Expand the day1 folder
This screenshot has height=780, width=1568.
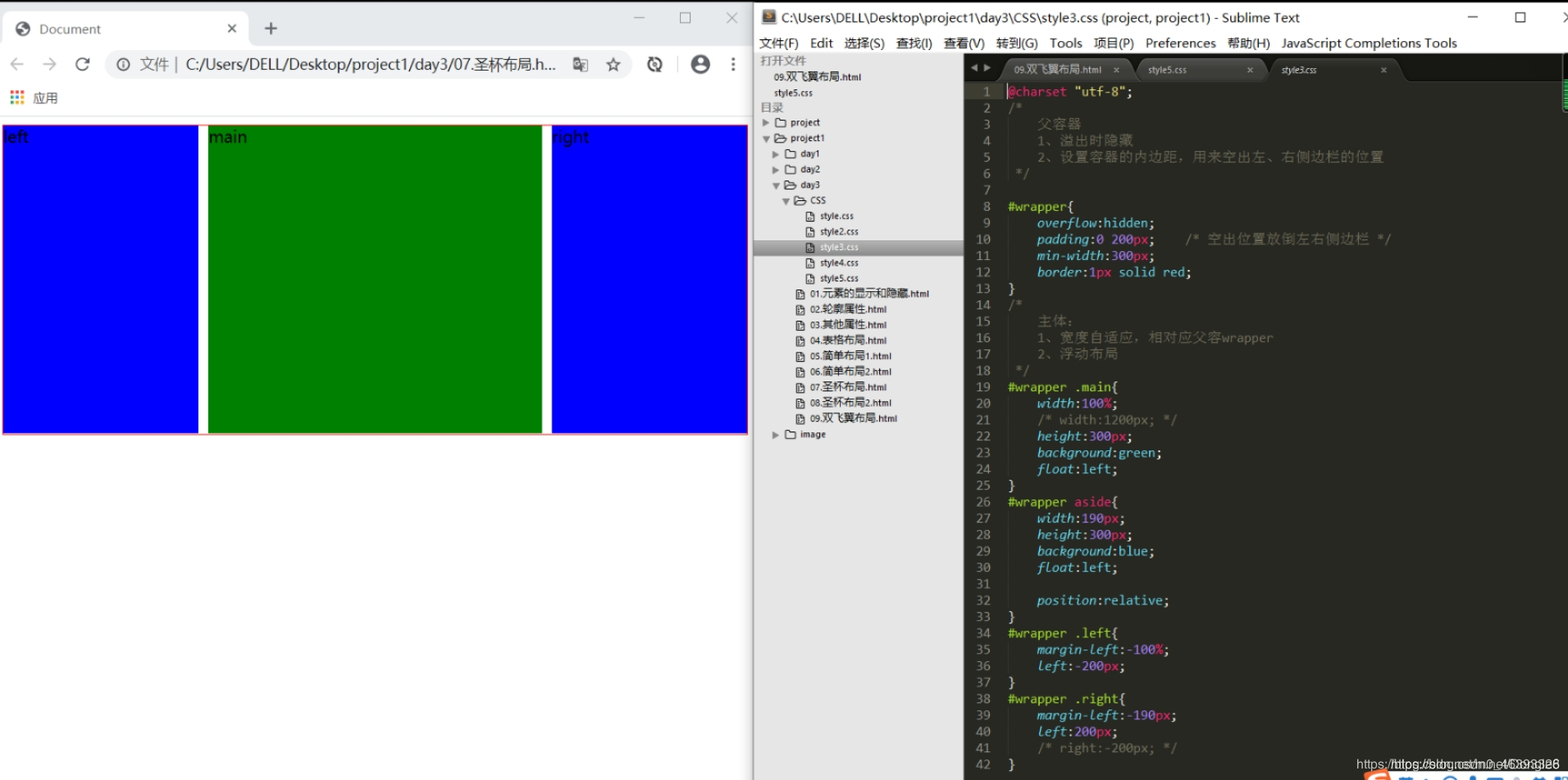pyautogui.click(x=776, y=154)
